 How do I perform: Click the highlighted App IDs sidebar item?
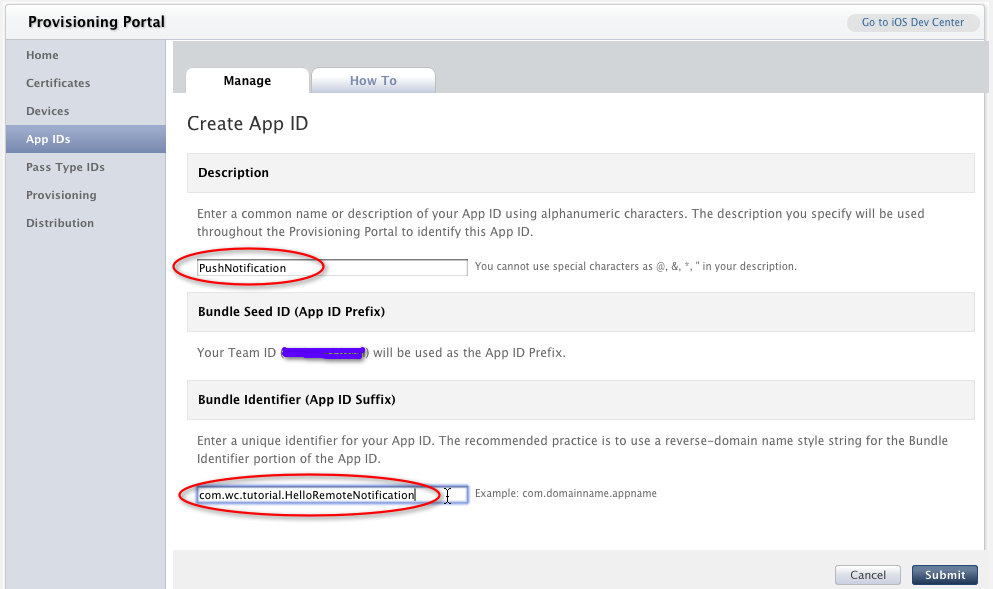[x=48, y=139]
